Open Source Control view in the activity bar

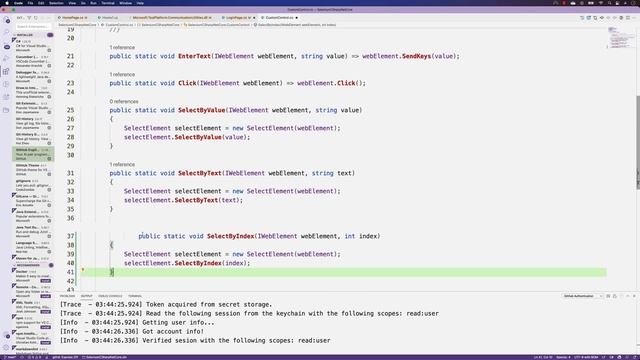[7, 46]
